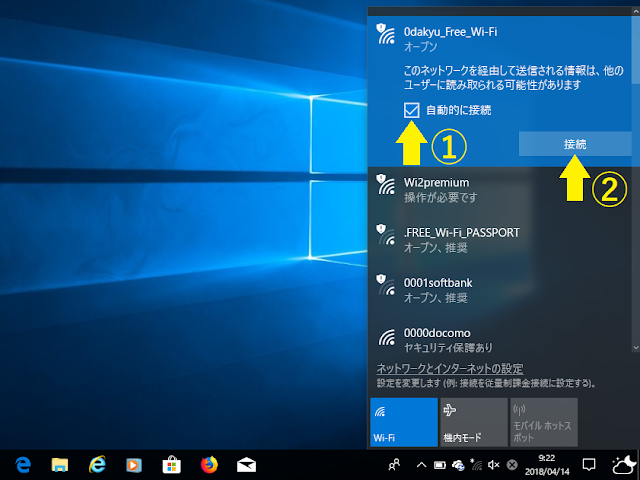Click the muted volume tray icon
The height and width of the screenshot is (480, 640).
[x=493, y=465]
